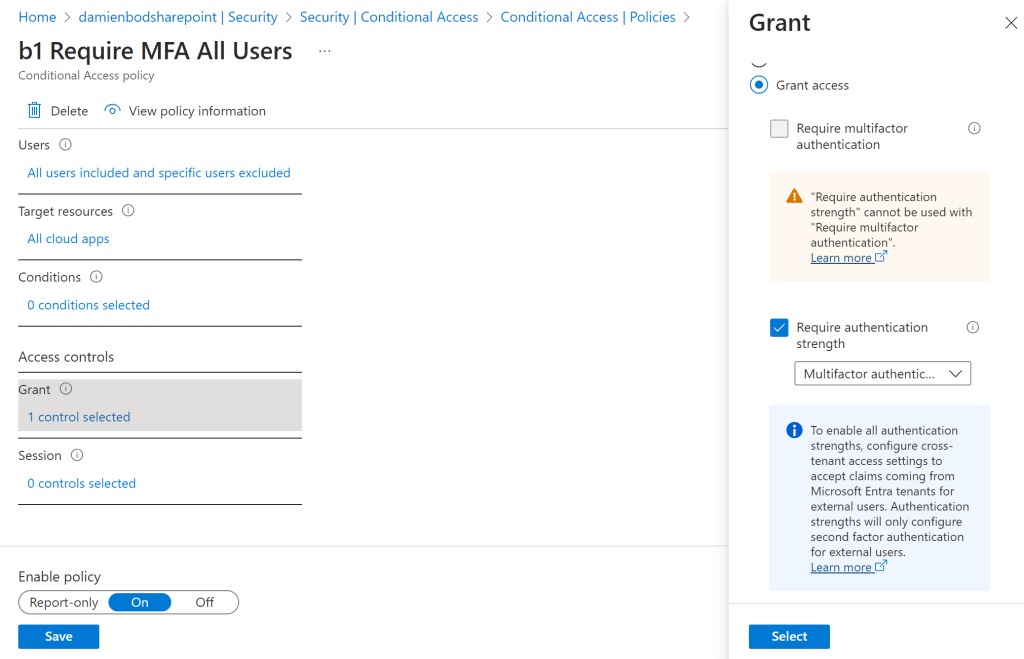Click info icon next to Conditions
Viewport: 1024px width, 659px height.
[x=96, y=277]
